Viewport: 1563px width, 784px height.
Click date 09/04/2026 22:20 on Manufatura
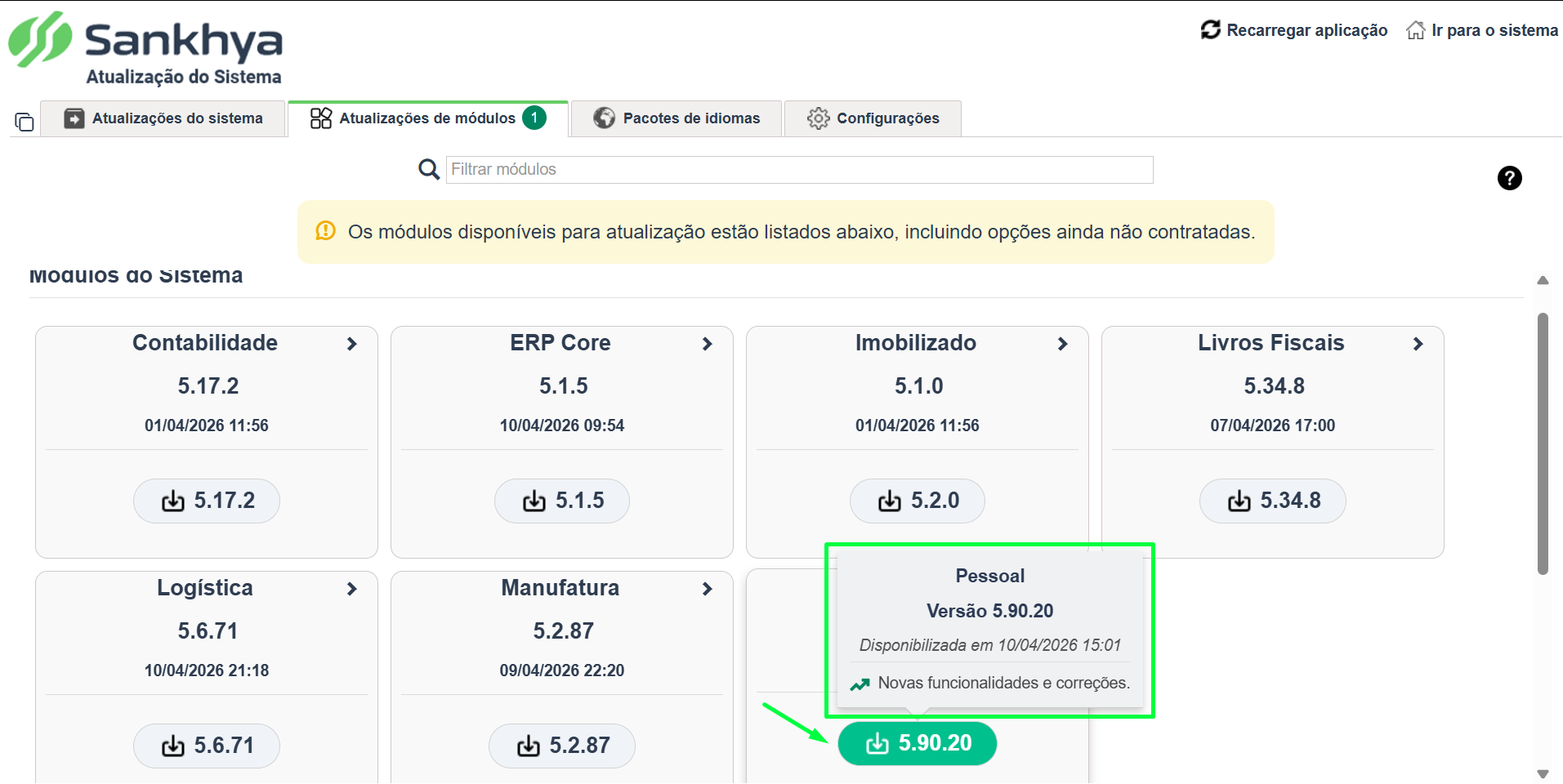pos(562,670)
